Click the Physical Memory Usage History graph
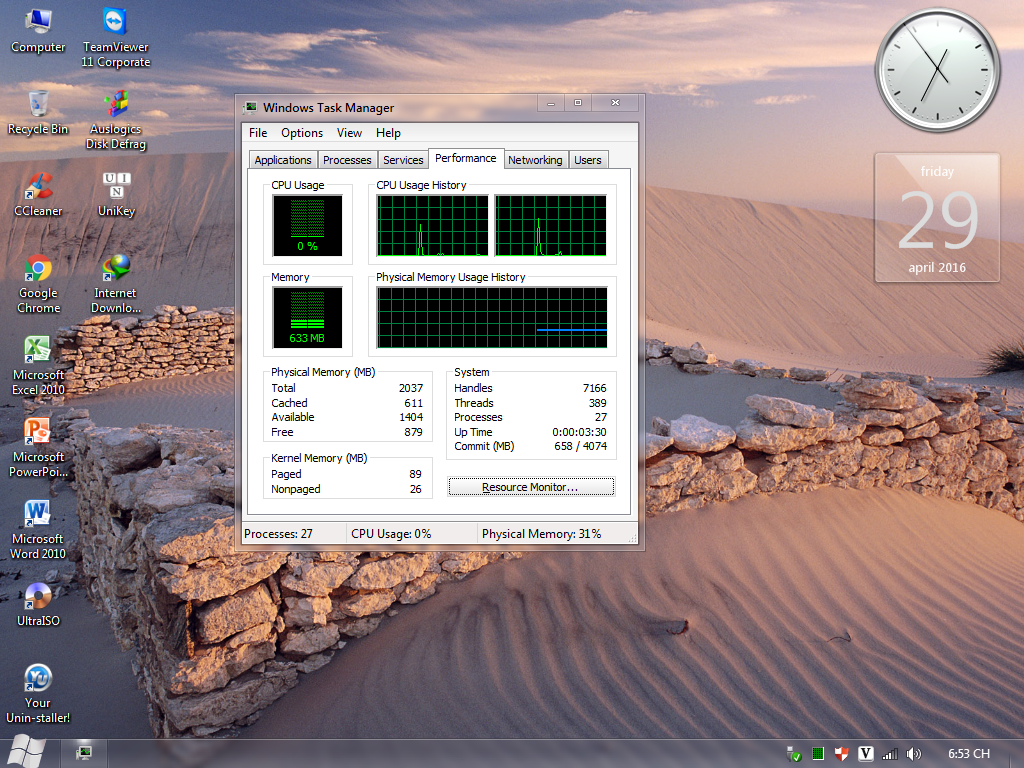This screenshot has width=1024, height=768. tap(492, 317)
